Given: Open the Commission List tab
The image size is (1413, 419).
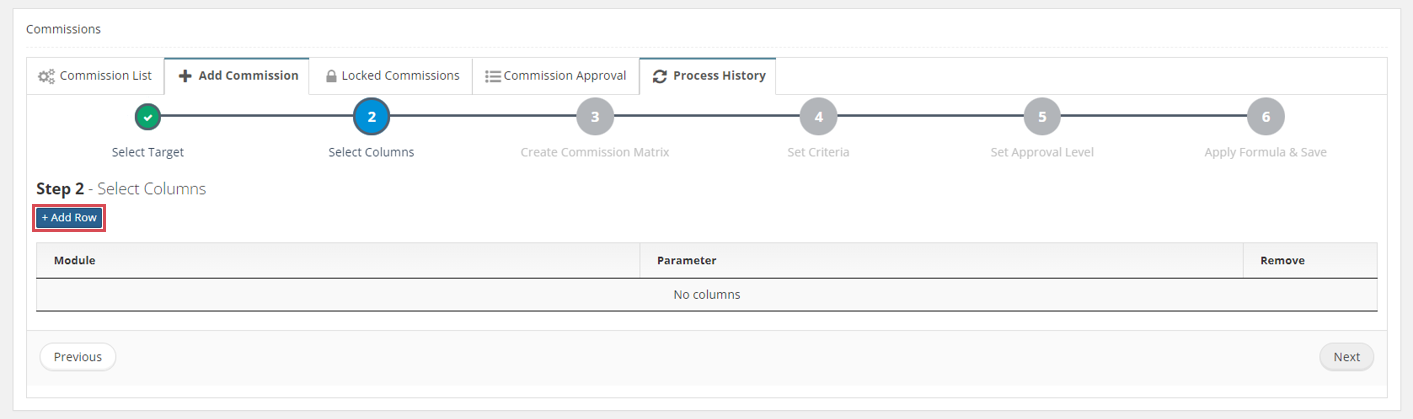Looking at the screenshot, I should [95, 76].
